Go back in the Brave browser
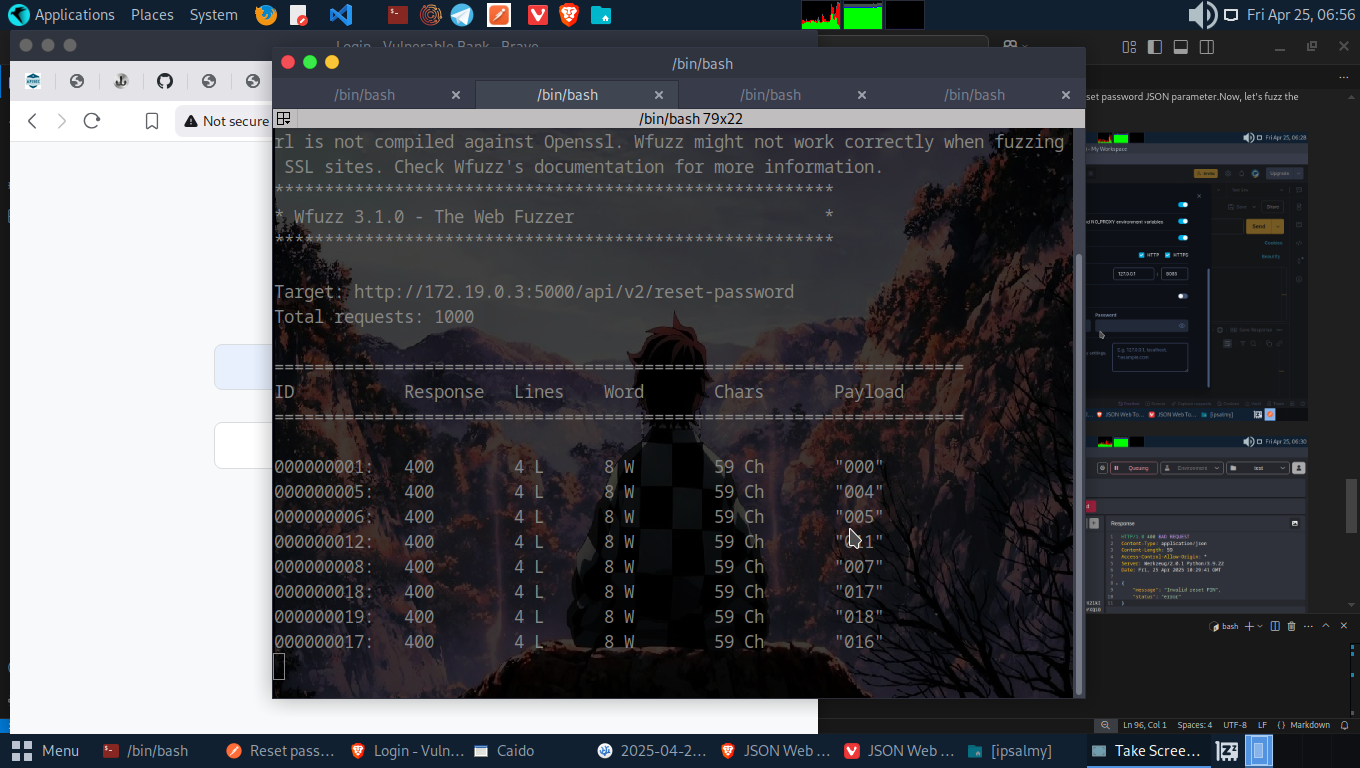 pyautogui.click(x=32, y=121)
